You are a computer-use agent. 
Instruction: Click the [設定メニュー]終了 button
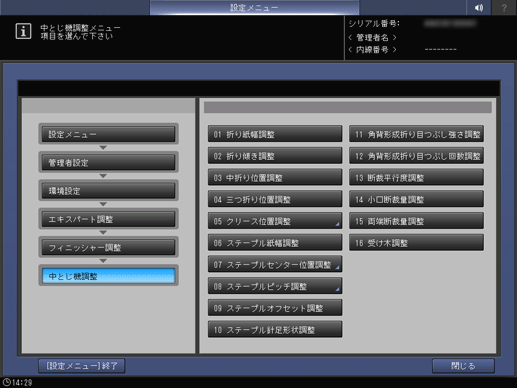click(82, 366)
